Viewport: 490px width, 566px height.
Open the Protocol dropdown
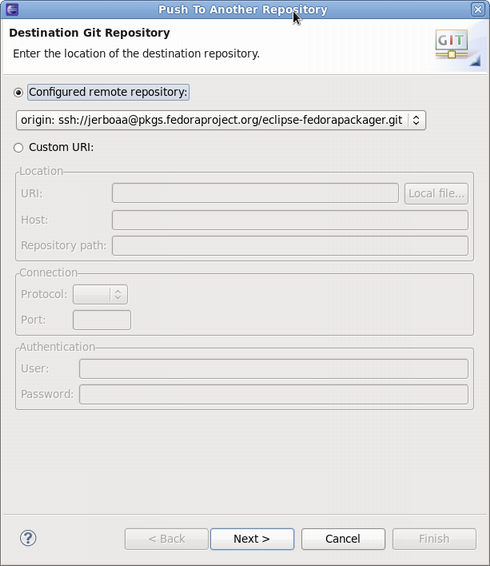coord(100,295)
